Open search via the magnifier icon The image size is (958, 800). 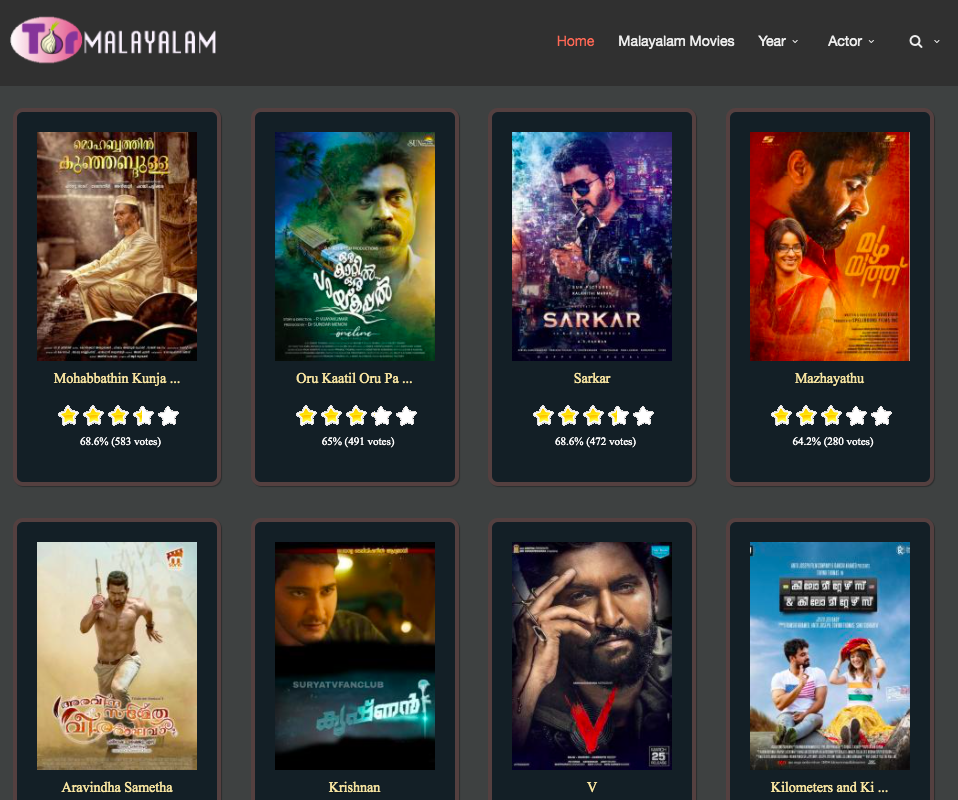(x=915, y=41)
